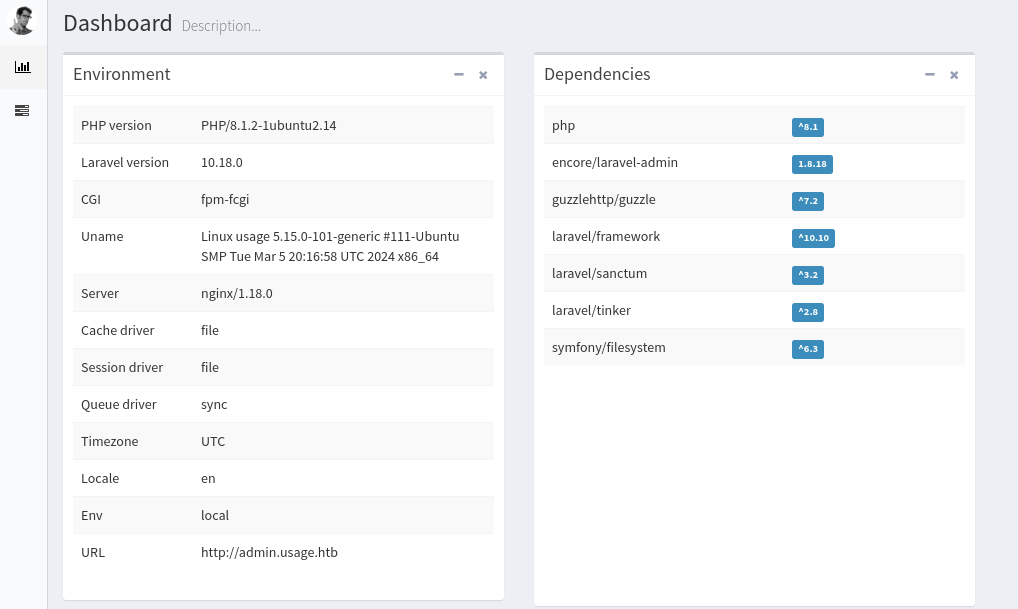The image size is (1018, 609).
Task: Click the ^3.2 sanctum version badge
Action: [x=808, y=275]
